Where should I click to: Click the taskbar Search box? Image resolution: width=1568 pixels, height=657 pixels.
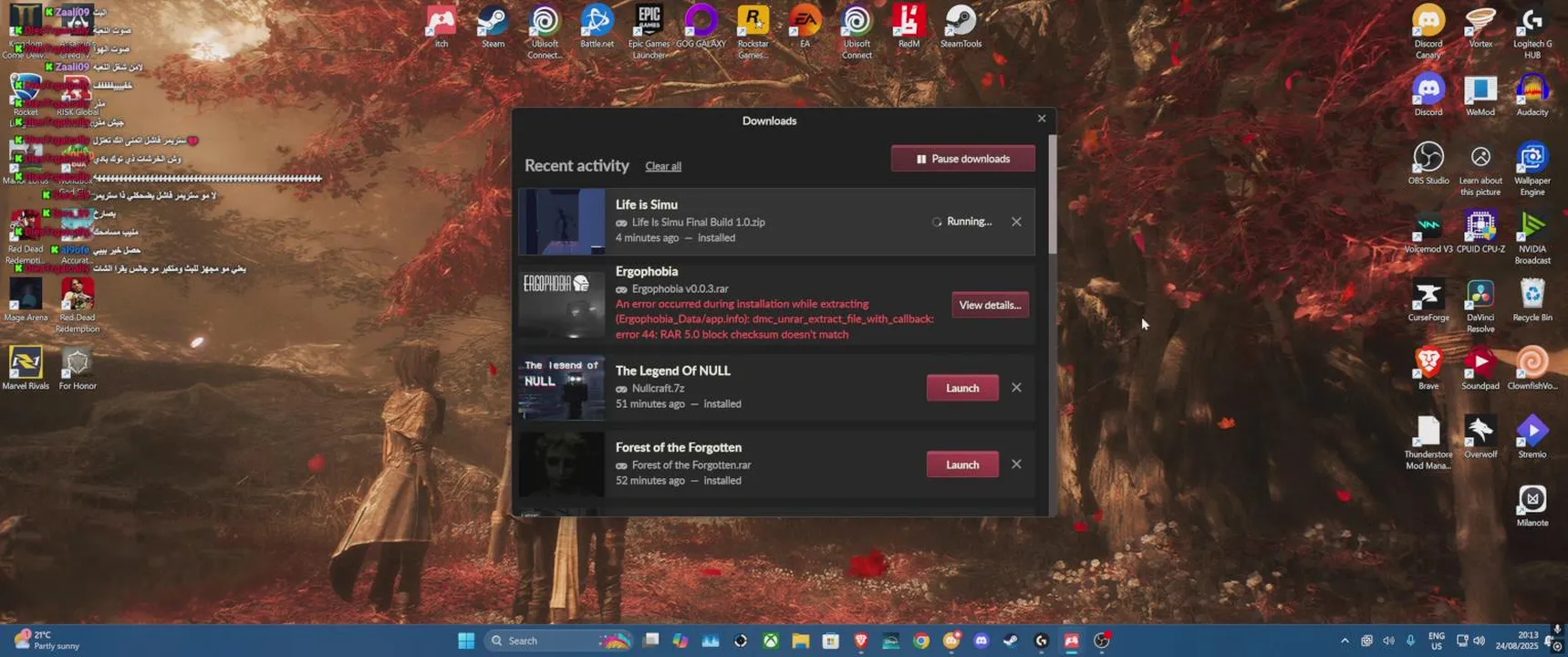click(559, 641)
